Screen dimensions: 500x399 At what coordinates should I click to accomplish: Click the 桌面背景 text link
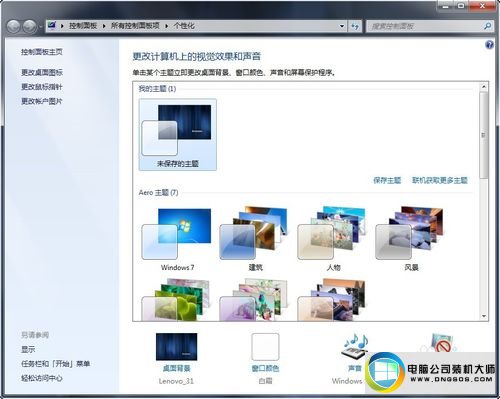pos(176,368)
